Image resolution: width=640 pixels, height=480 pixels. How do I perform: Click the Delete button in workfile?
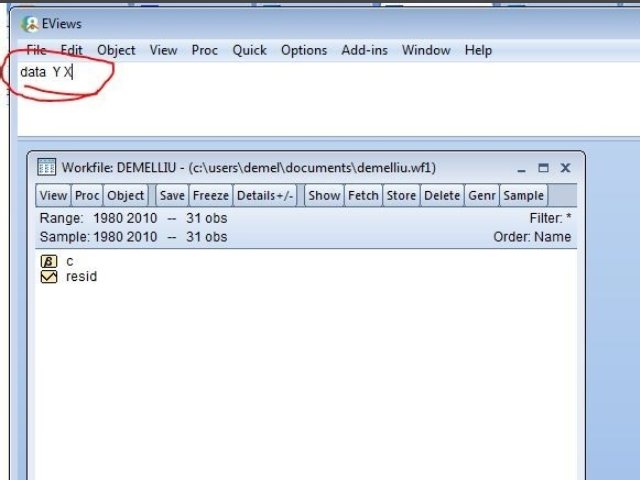[x=442, y=196]
